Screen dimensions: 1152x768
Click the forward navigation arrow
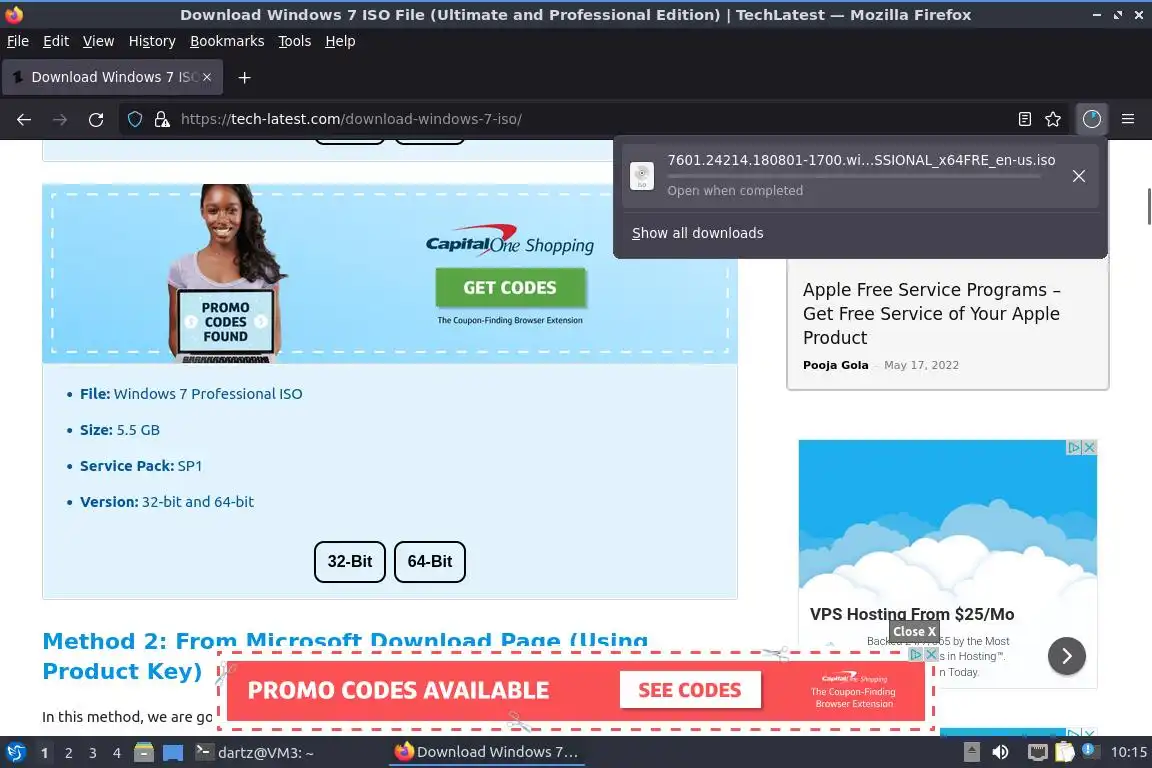(60, 119)
